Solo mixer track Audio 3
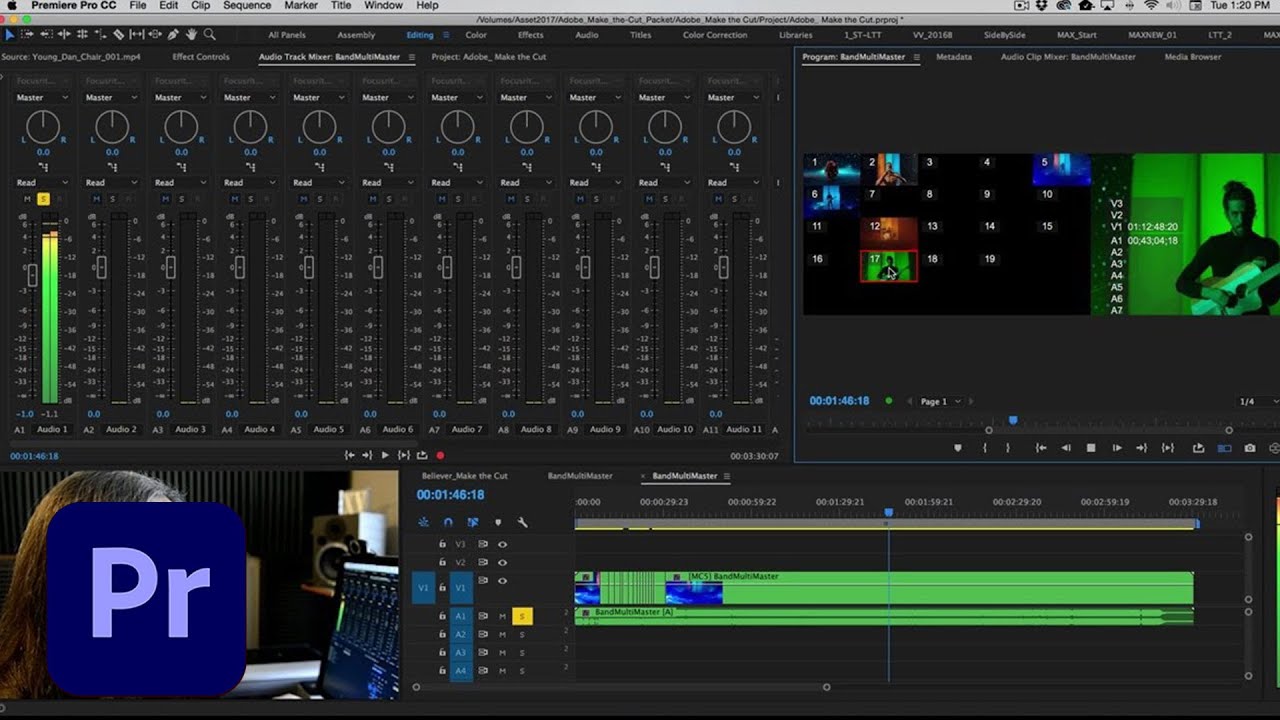 coord(181,199)
